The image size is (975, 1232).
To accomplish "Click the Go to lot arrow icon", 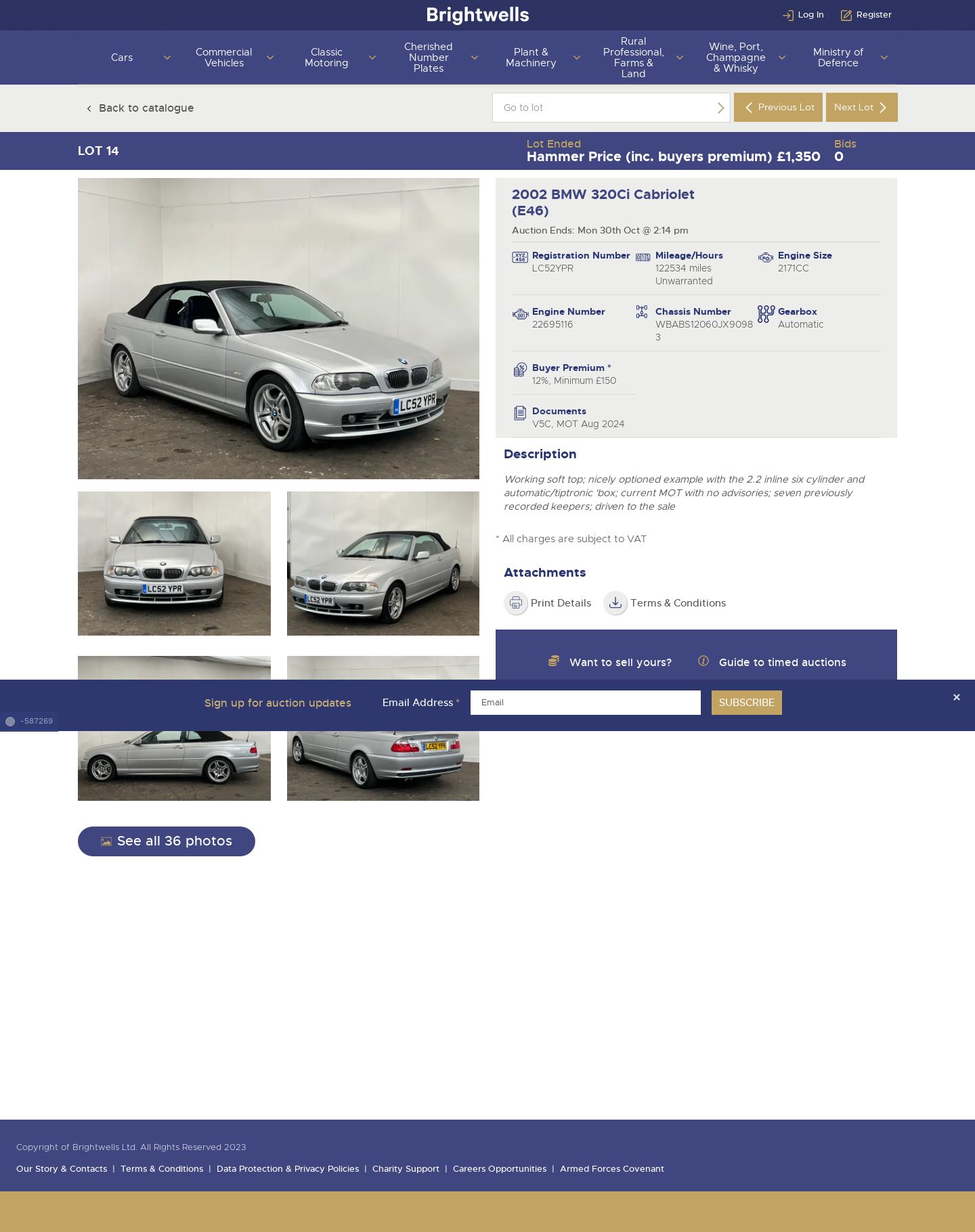I will tap(720, 108).
